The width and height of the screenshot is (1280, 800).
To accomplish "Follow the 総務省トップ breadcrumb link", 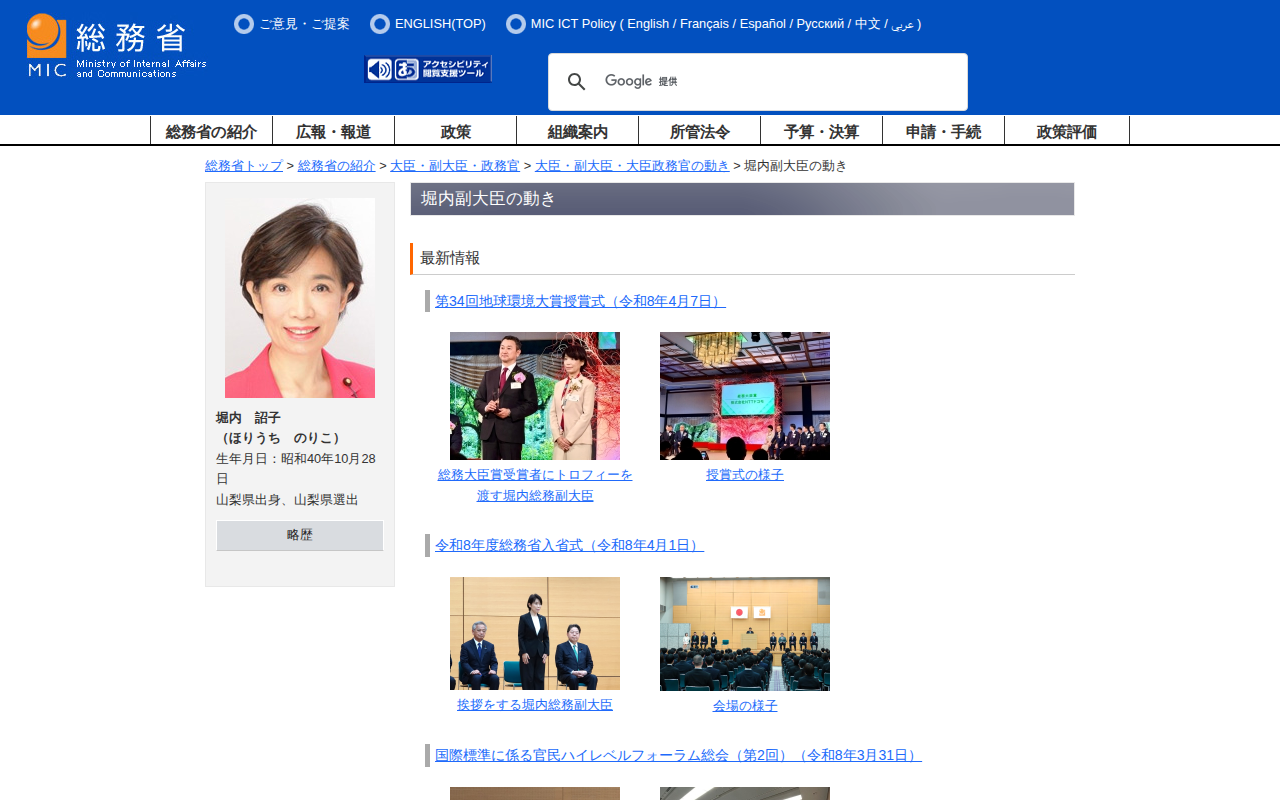I will coord(244,166).
